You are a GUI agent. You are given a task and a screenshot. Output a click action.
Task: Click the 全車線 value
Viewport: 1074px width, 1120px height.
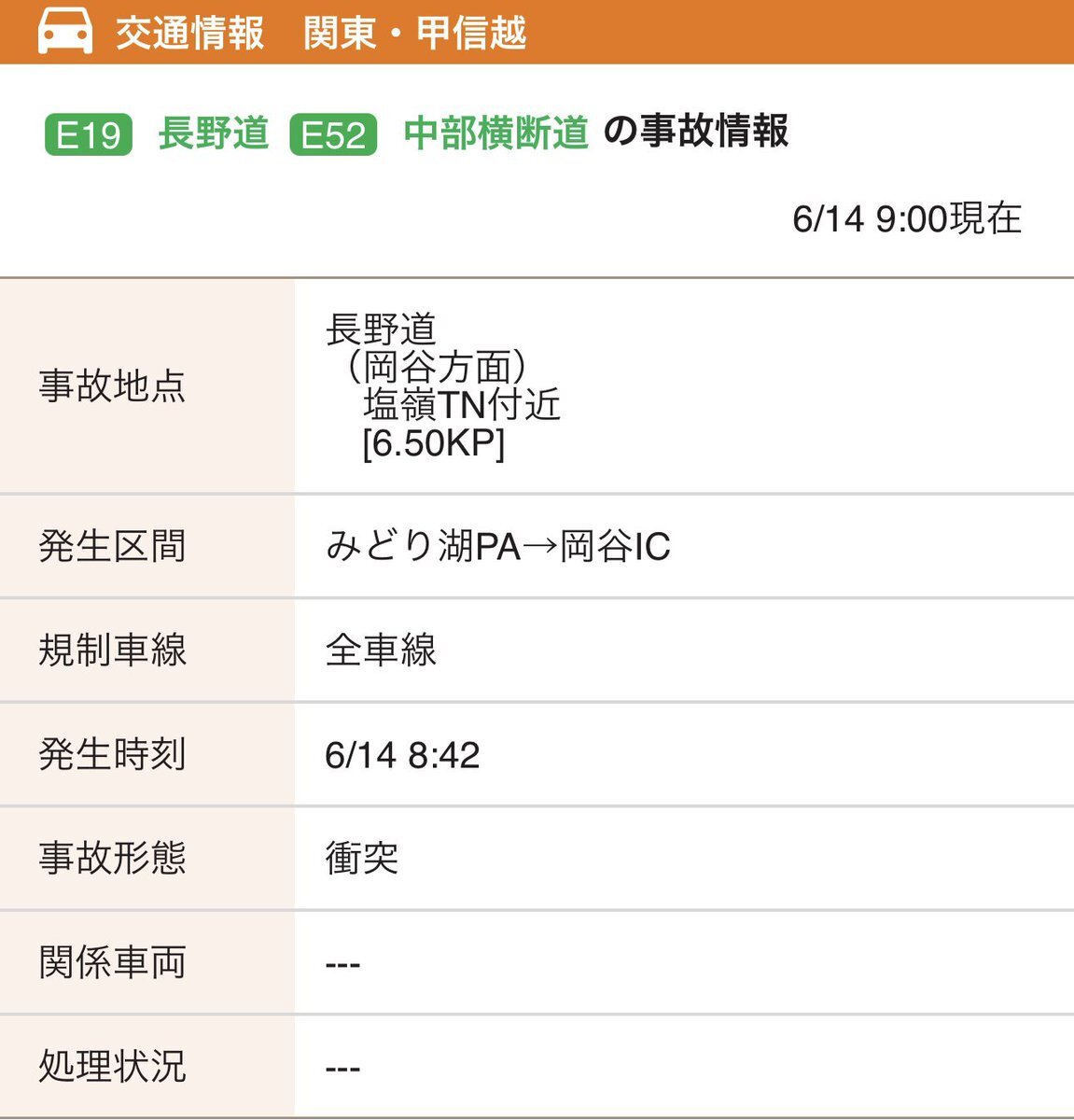(x=381, y=650)
